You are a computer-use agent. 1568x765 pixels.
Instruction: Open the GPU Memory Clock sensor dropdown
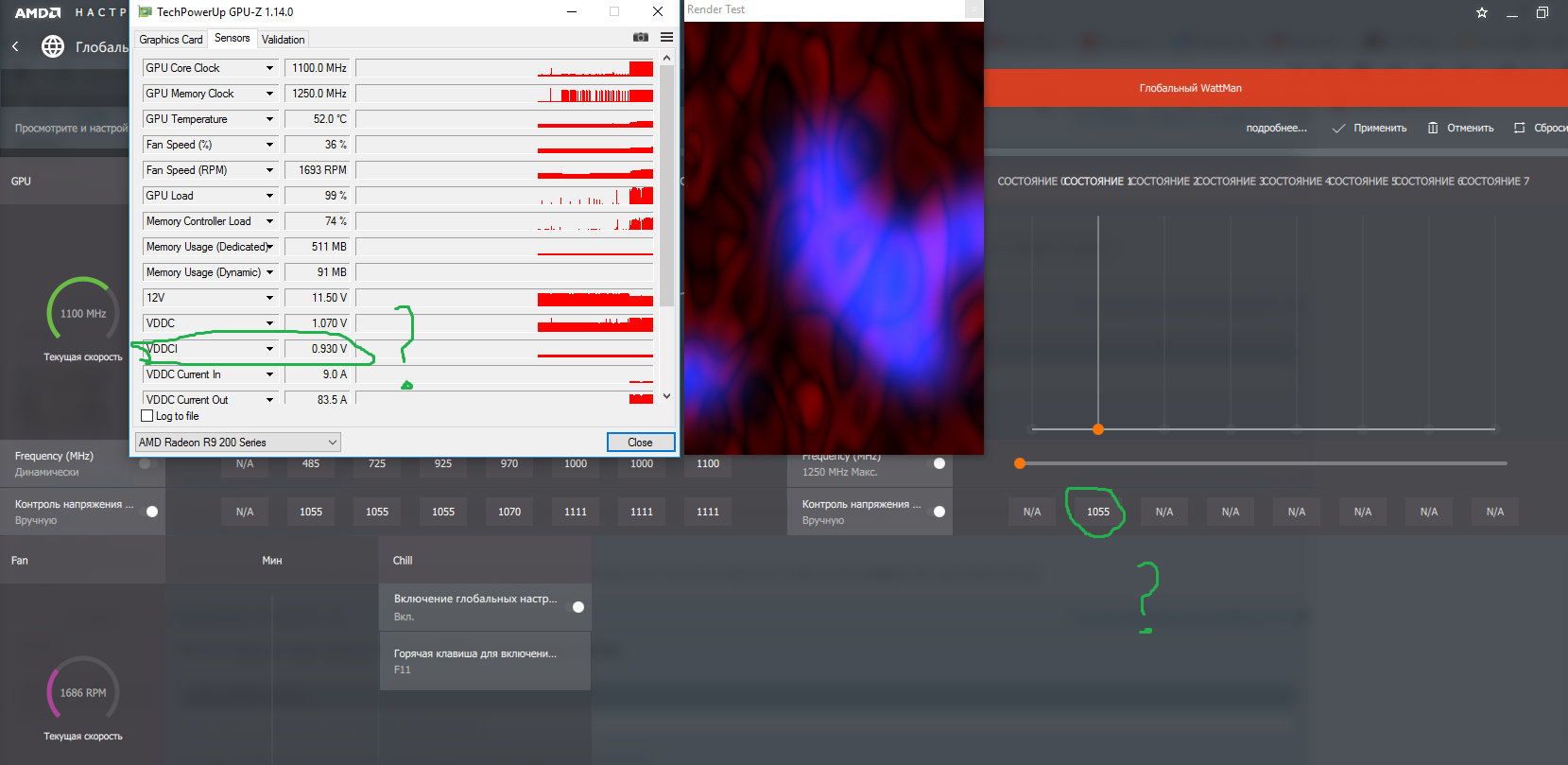pyautogui.click(x=269, y=94)
